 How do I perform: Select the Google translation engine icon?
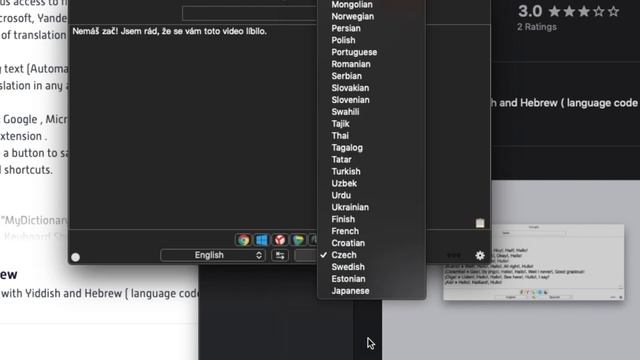point(243,240)
